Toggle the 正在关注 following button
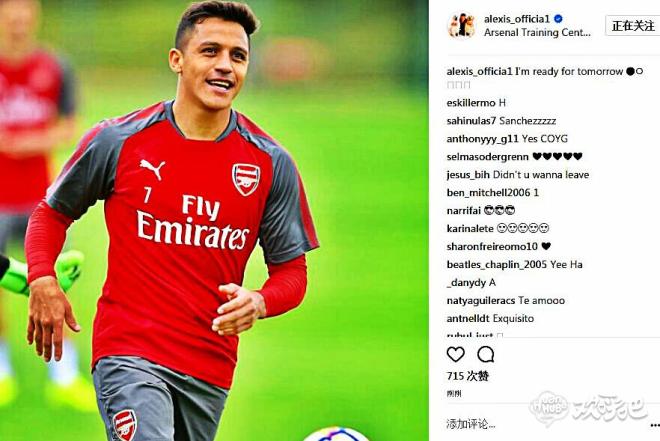This screenshot has width=660, height=441. 633,26
